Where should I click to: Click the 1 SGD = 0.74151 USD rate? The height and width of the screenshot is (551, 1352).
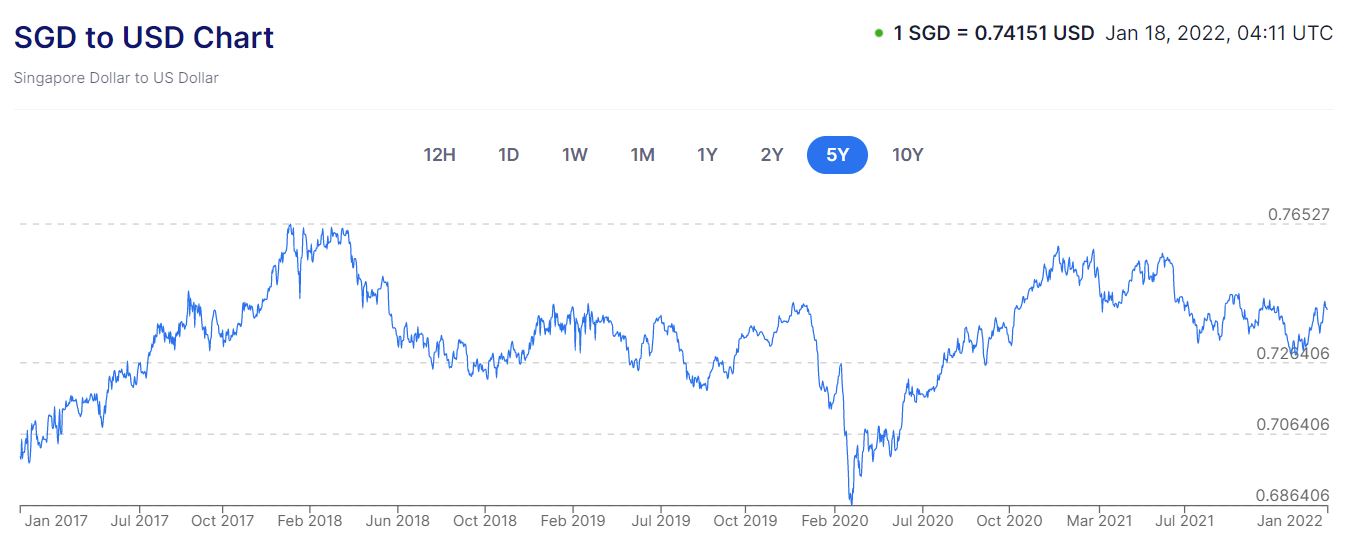(x=993, y=33)
